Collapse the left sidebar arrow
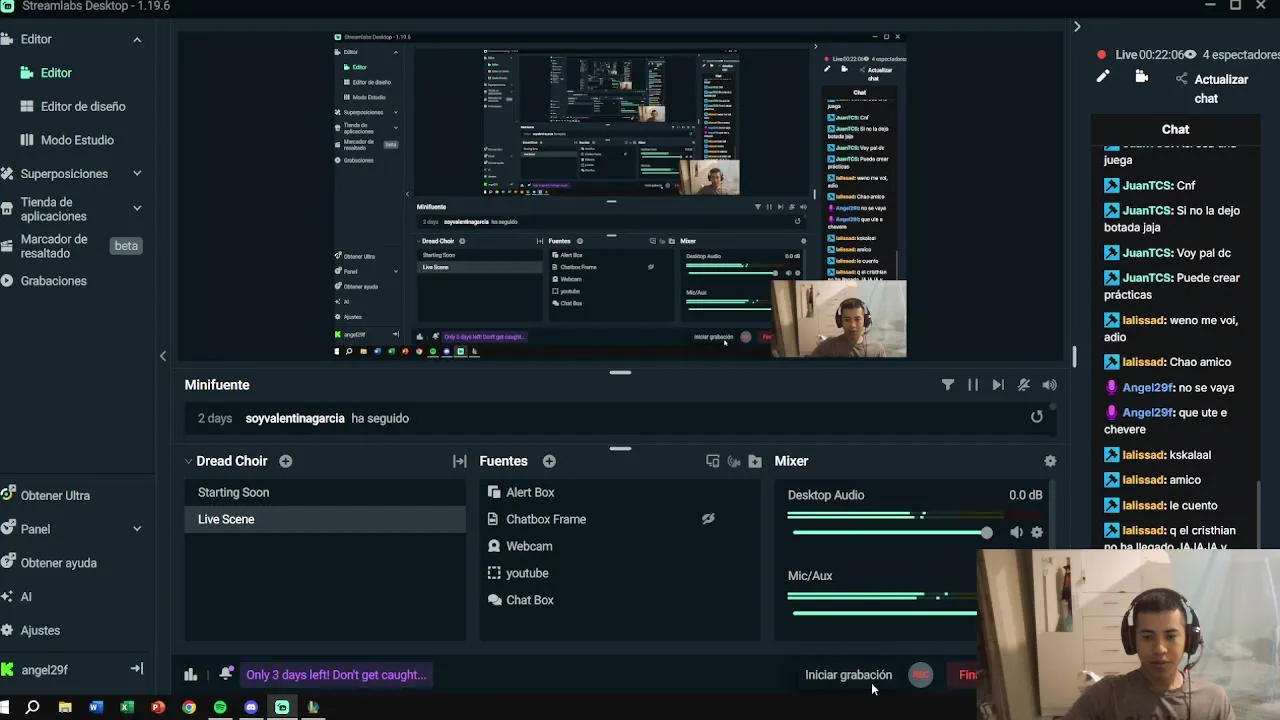 point(163,355)
